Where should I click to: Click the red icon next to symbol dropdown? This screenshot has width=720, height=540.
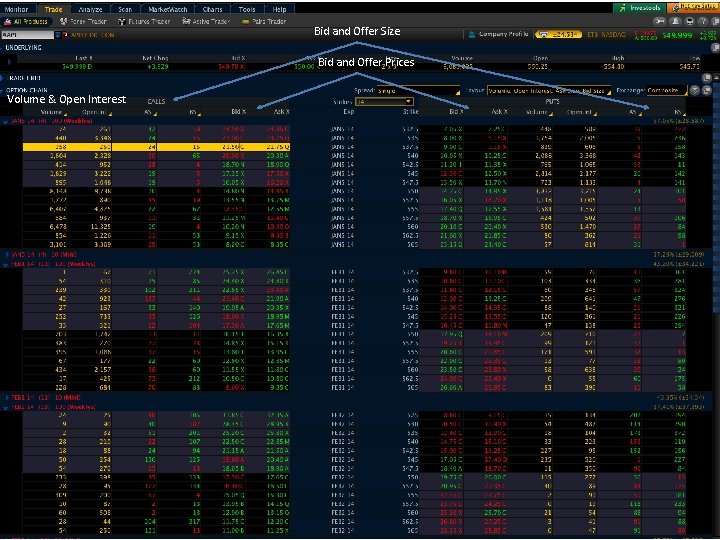[x=65, y=35]
